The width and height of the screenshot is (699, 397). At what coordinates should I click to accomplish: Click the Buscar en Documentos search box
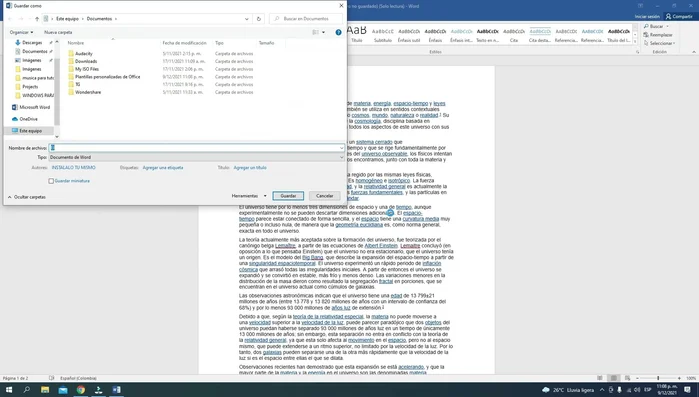pyautogui.click(x=307, y=19)
